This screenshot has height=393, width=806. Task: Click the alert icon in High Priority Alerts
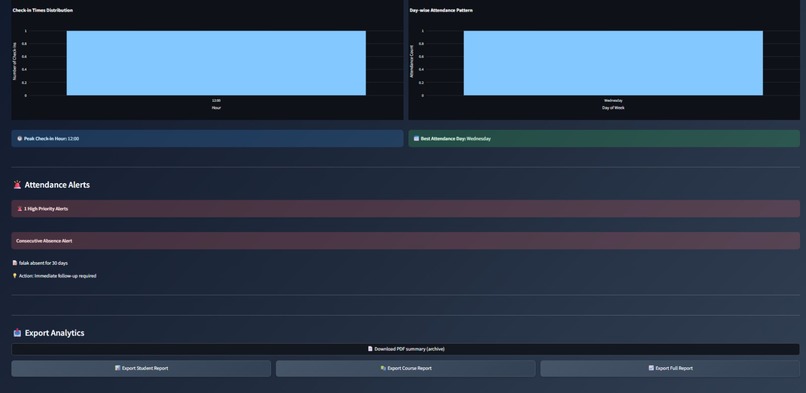click(x=20, y=209)
